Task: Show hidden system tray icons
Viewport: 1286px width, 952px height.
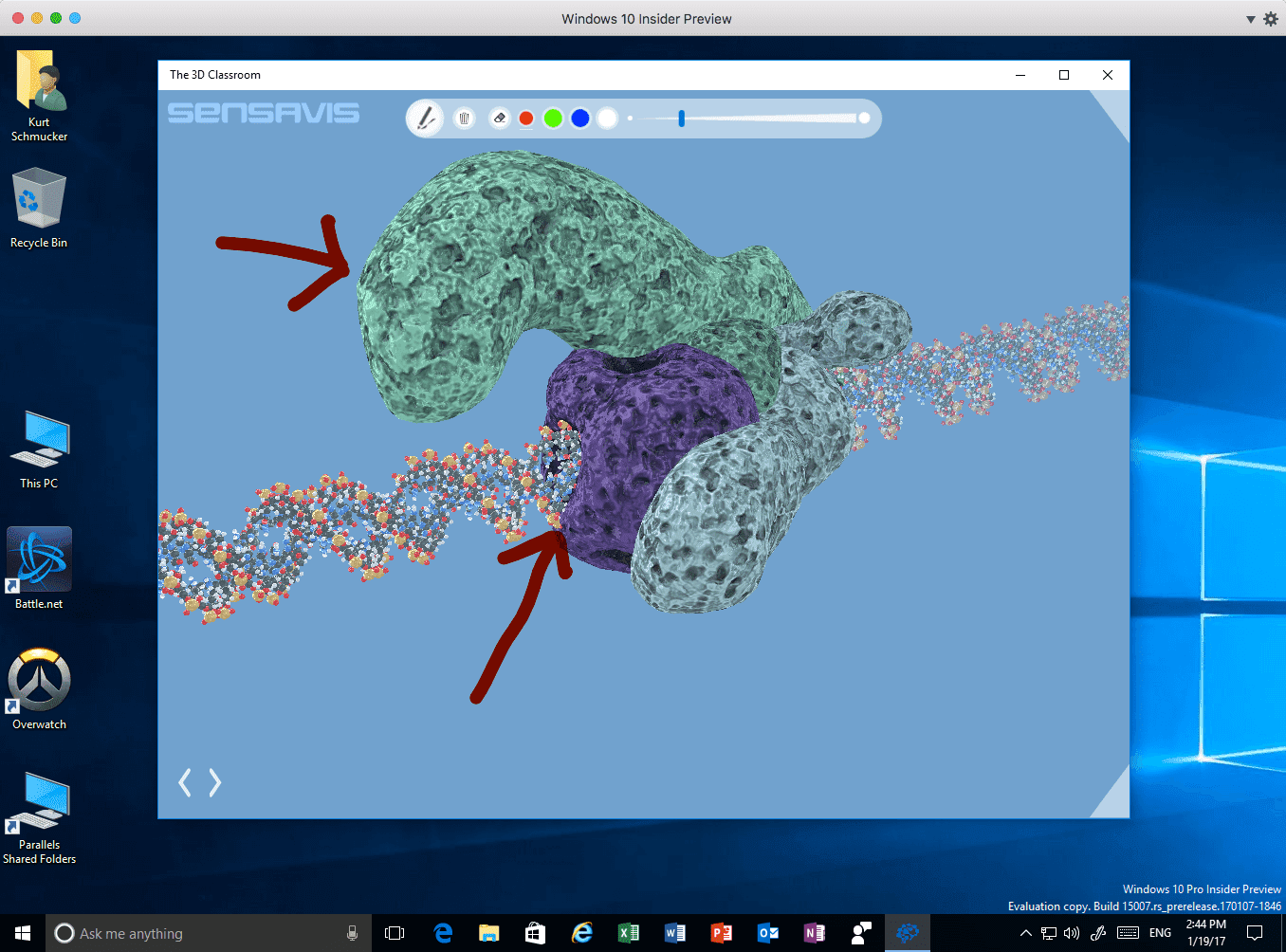Action: coord(1025,933)
